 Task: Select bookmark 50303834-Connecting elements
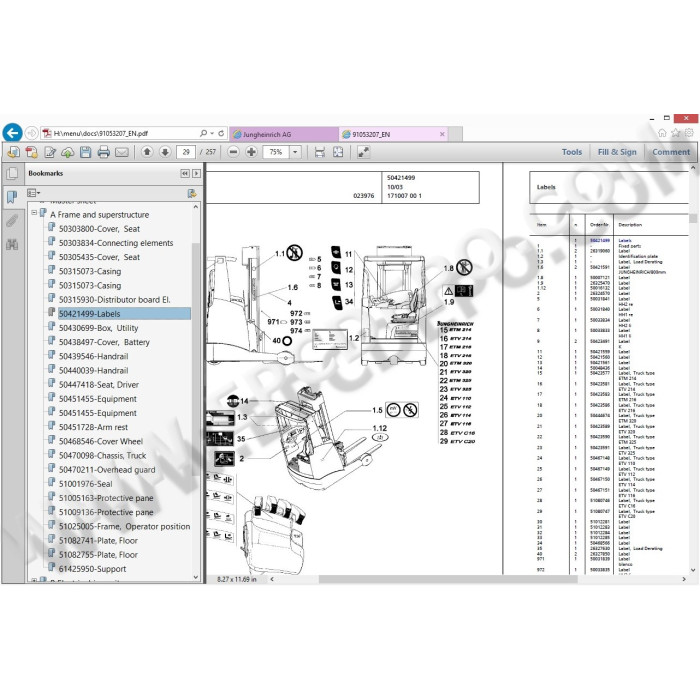[x=116, y=243]
